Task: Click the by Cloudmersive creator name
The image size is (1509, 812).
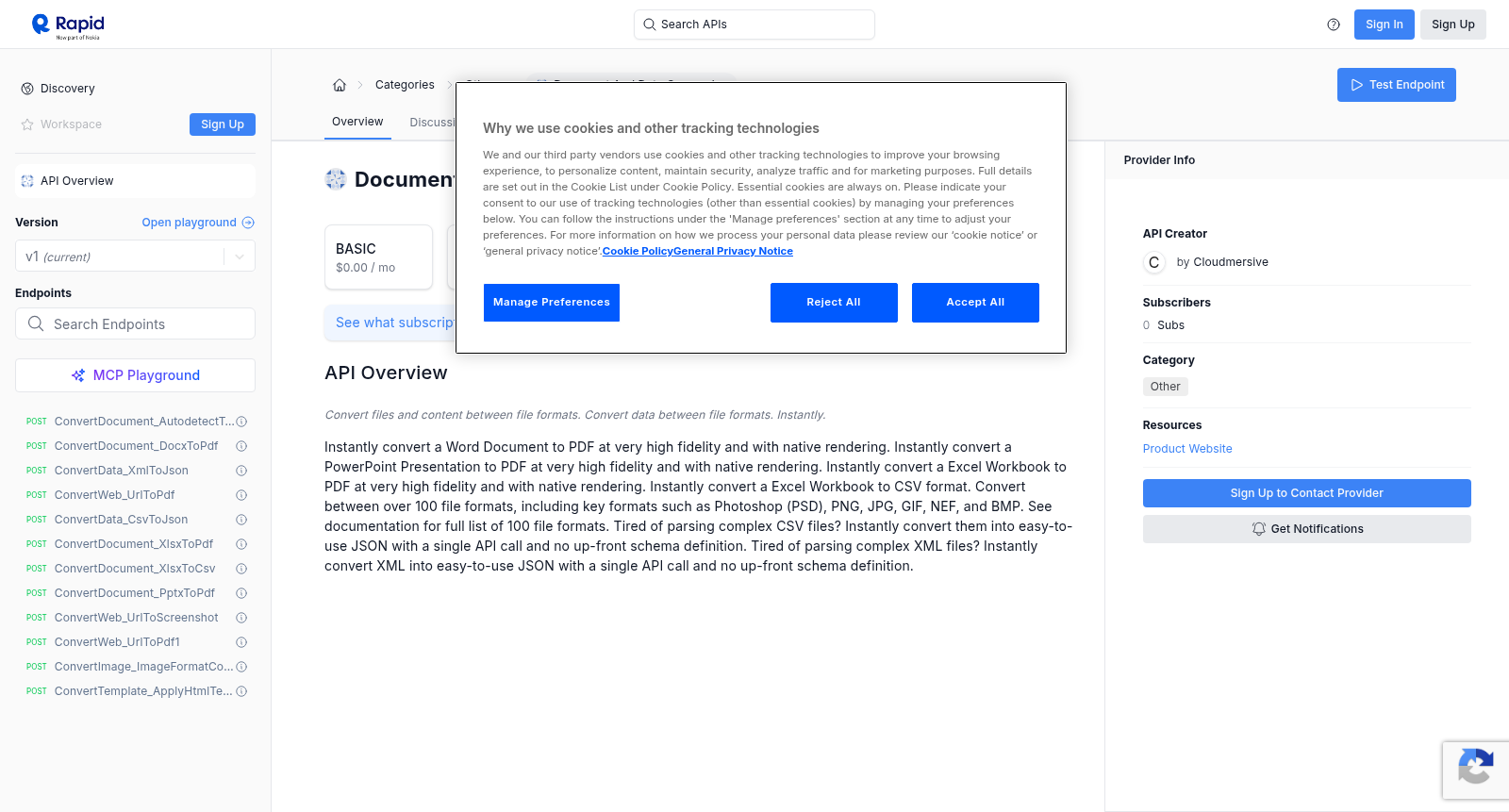Action: (x=1222, y=262)
